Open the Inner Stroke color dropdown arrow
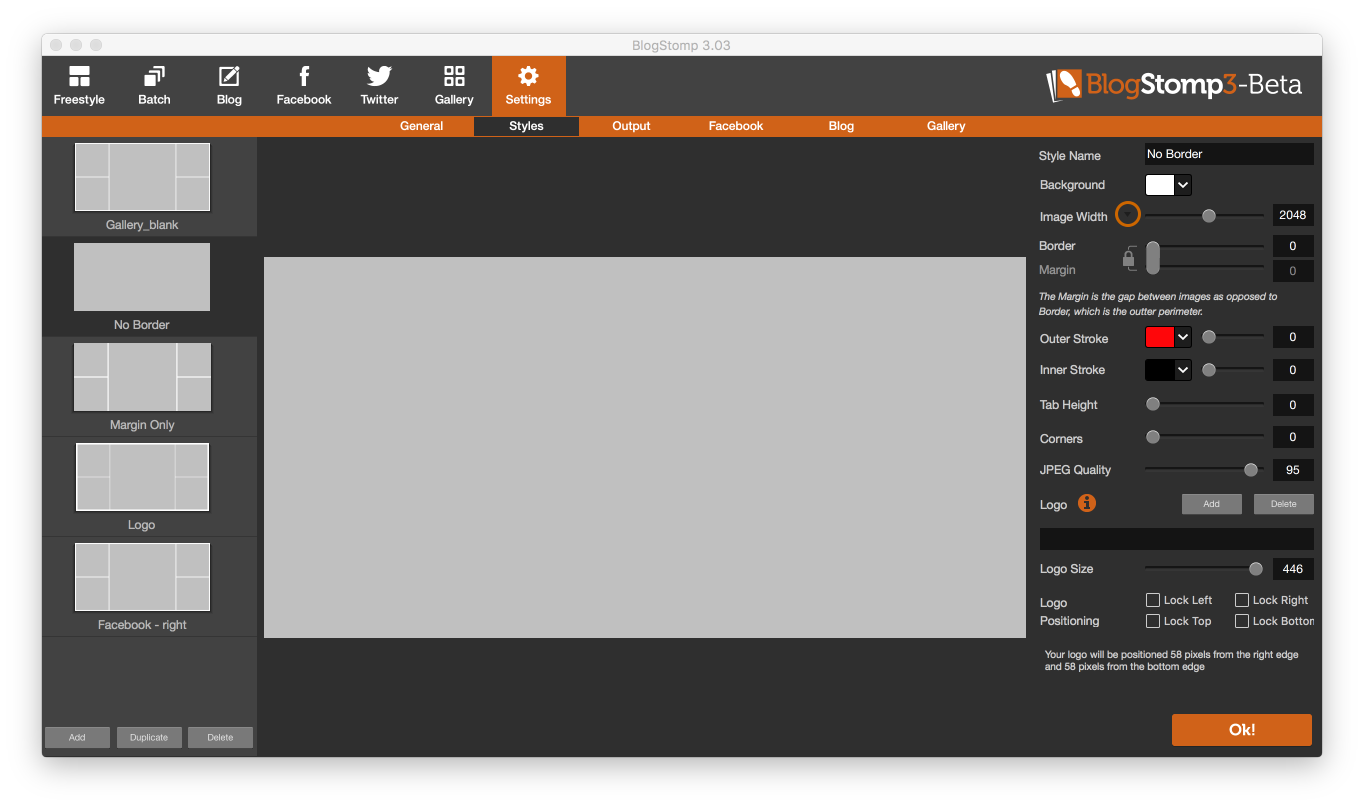This screenshot has height=807, width=1364. [1183, 370]
